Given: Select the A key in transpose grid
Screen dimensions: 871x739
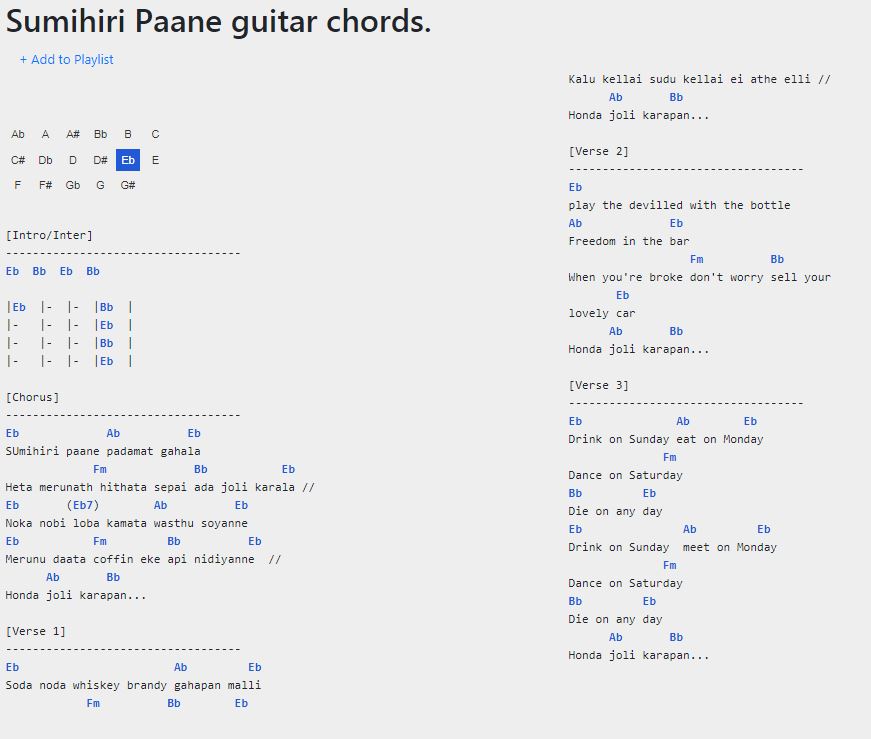Looking at the screenshot, I should 46,134.
